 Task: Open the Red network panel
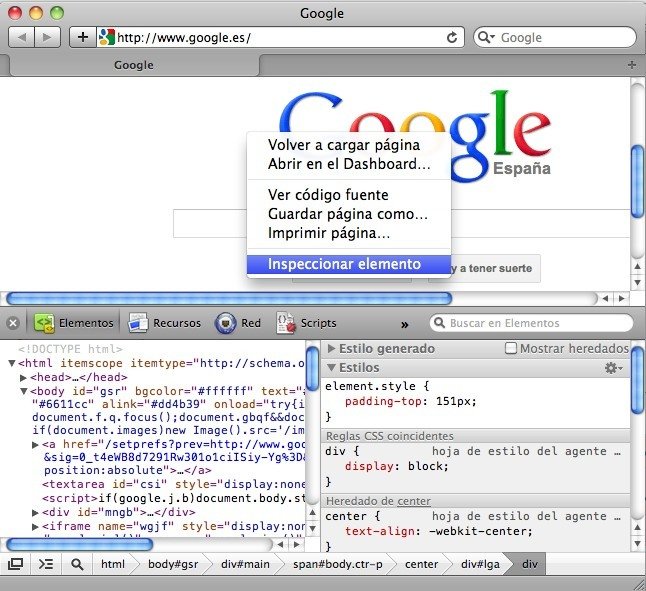(x=238, y=323)
